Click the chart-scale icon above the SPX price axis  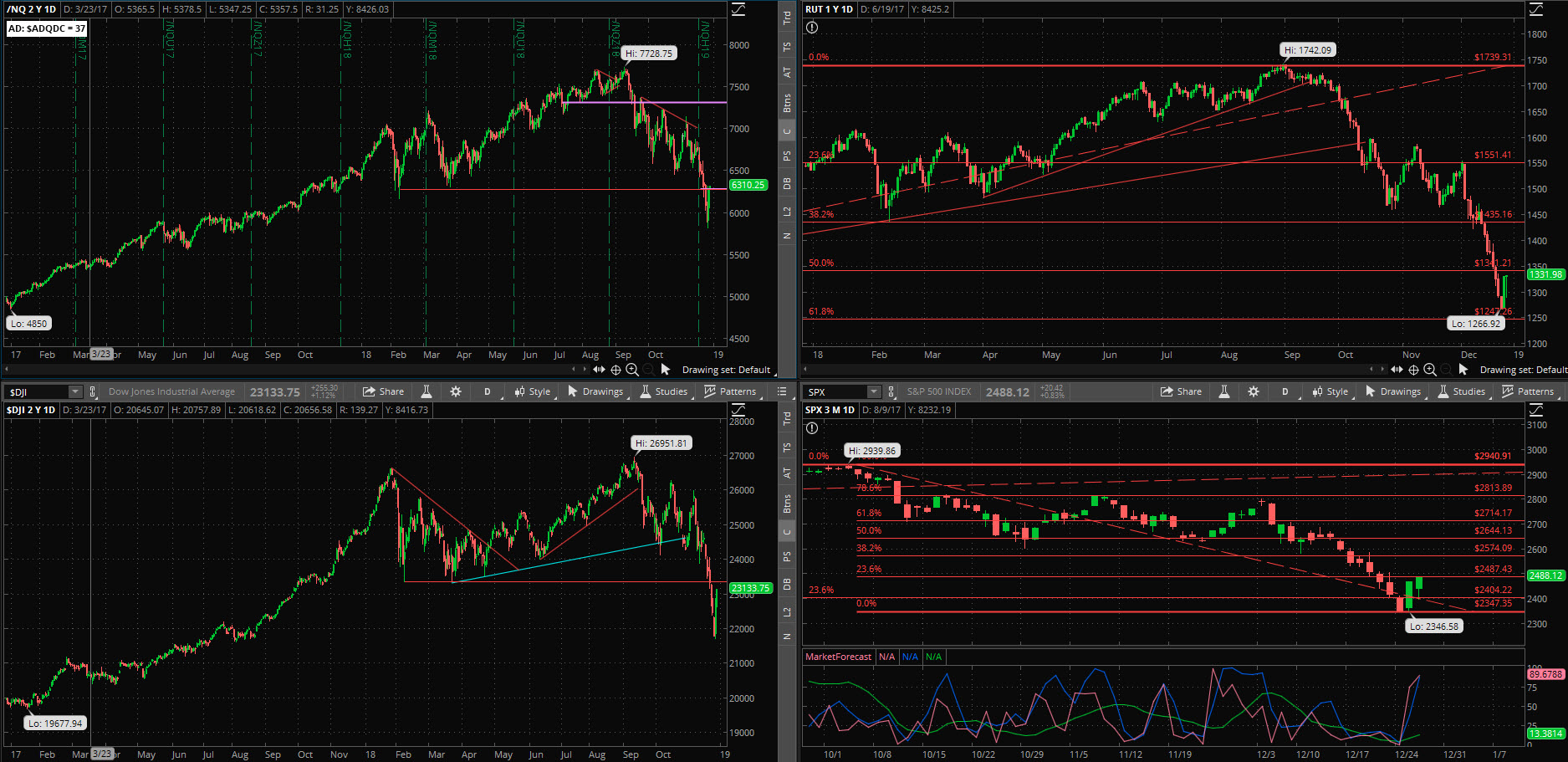pyautogui.click(x=1536, y=410)
